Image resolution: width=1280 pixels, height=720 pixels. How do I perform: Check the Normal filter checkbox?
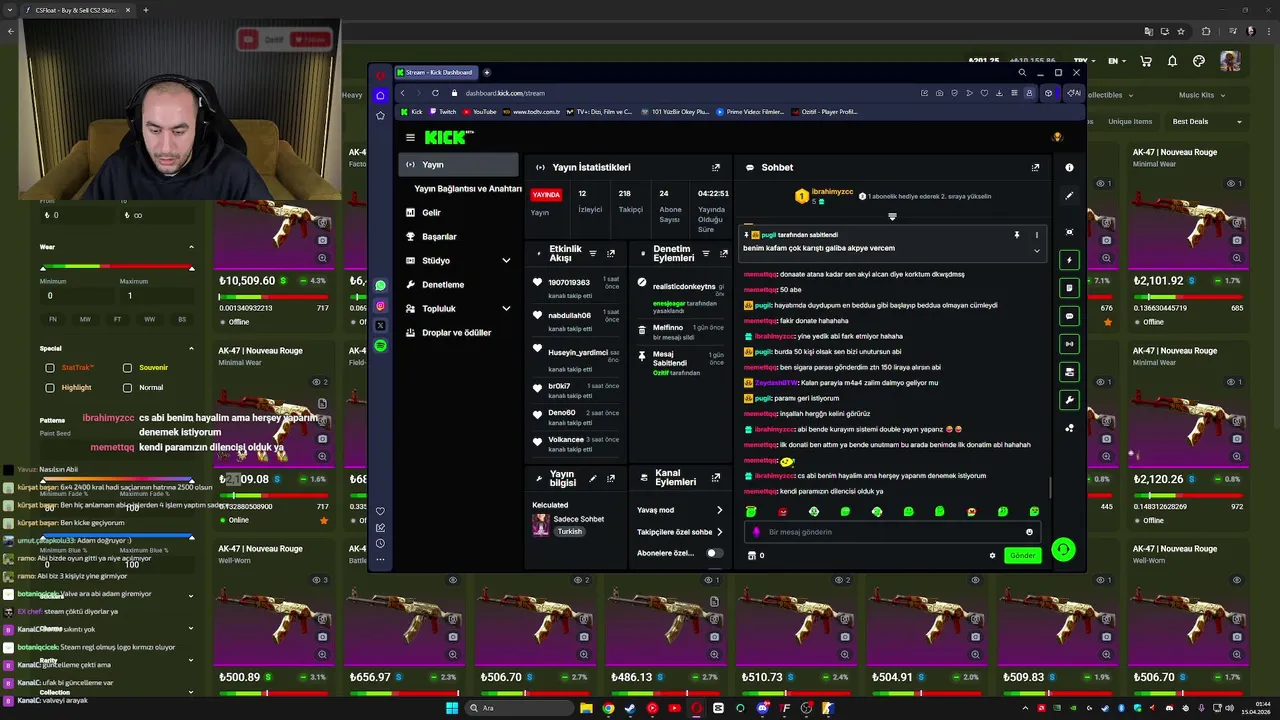point(127,388)
